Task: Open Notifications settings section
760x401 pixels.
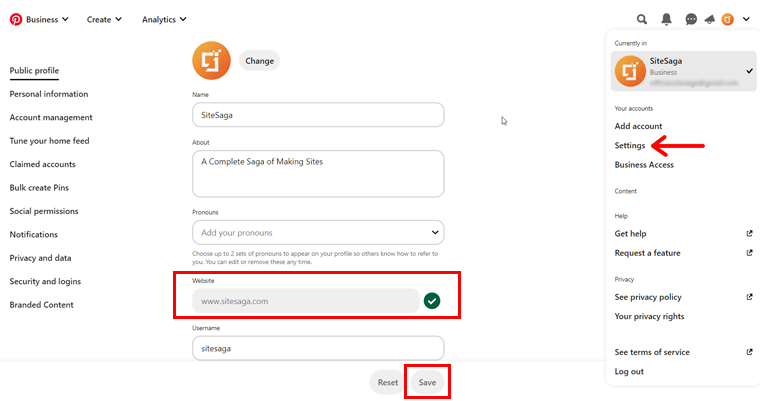Action: click(x=33, y=234)
